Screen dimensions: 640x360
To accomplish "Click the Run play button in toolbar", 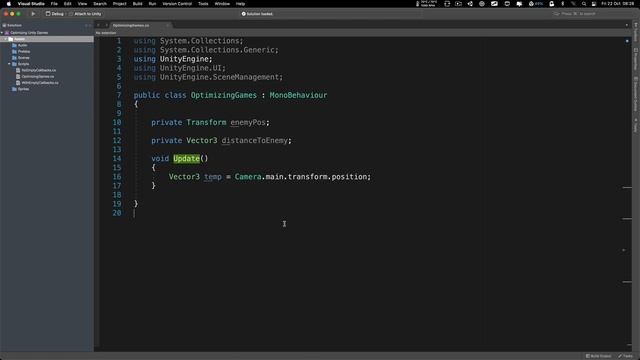I will tap(33, 14).
